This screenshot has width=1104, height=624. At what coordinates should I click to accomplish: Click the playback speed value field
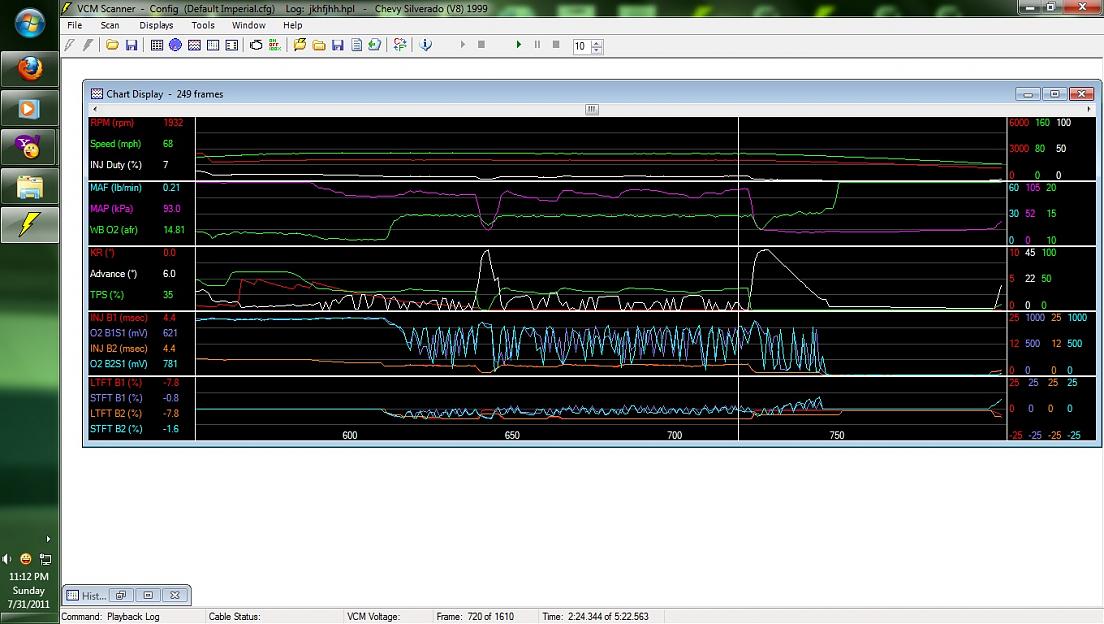(x=581, y=46)
